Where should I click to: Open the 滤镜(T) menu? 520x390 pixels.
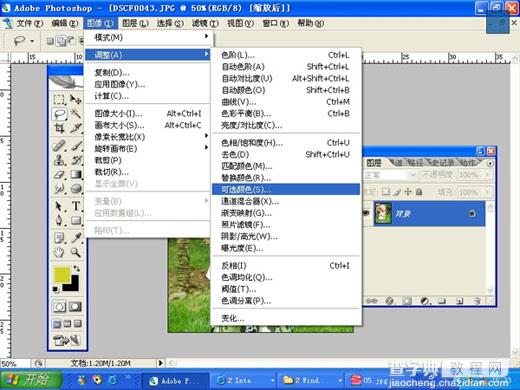click(x=205, y=23)
